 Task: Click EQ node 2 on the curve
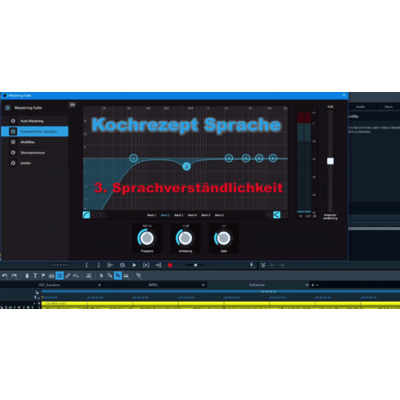tap(187, 166)
